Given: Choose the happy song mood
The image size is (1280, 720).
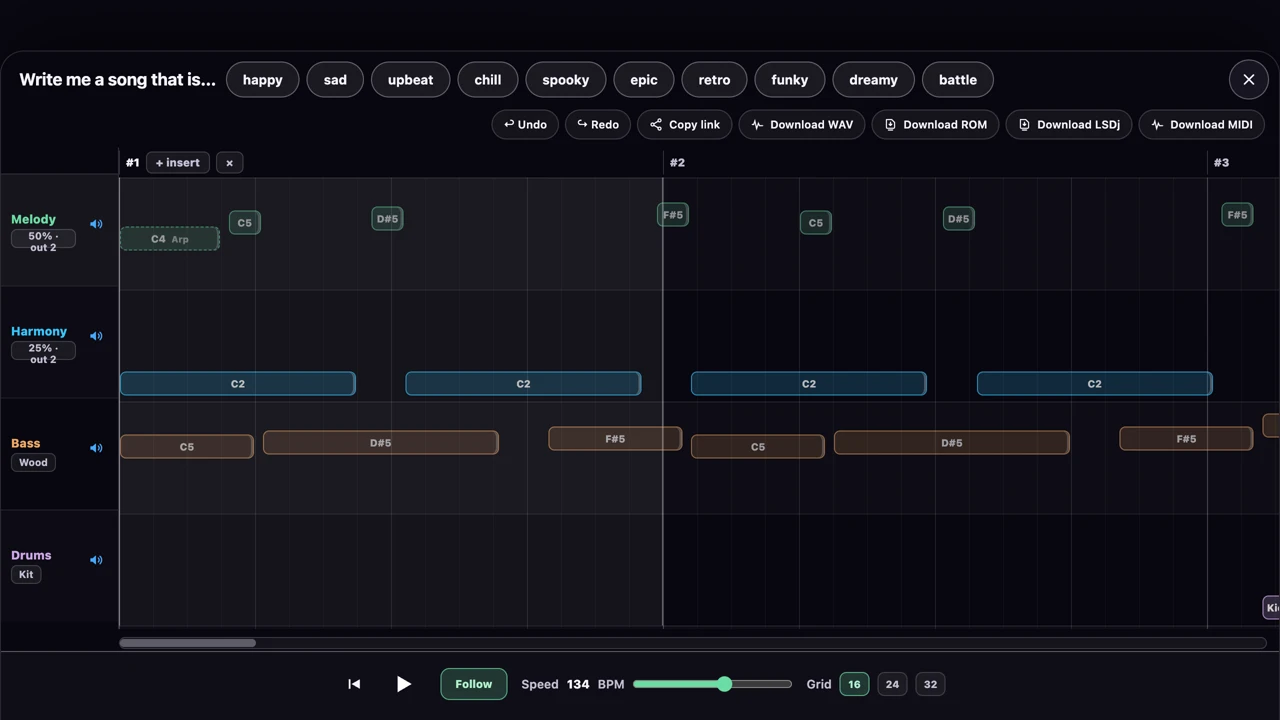Looking at the screenshot, I should [263, 80].
